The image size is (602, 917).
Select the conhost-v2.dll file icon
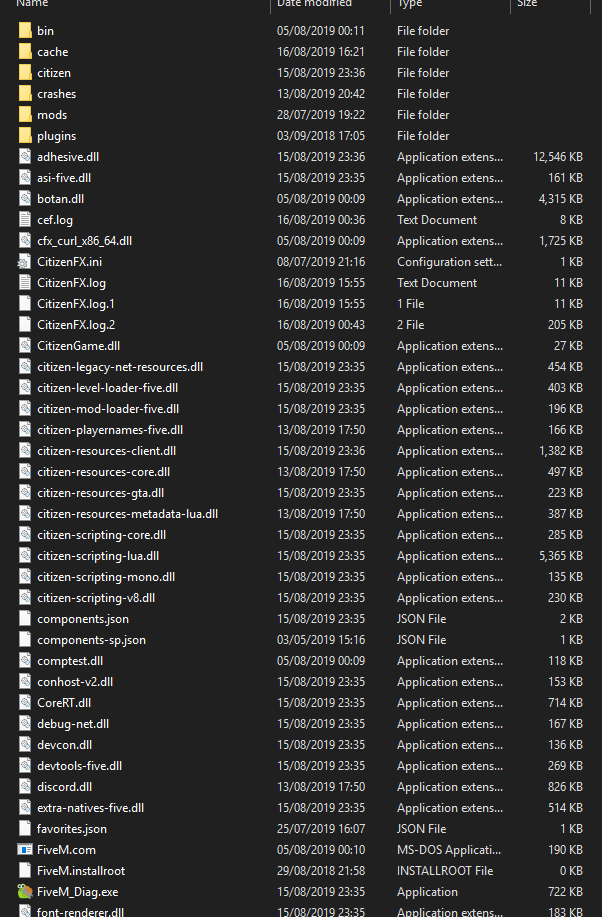click(25, 682)
